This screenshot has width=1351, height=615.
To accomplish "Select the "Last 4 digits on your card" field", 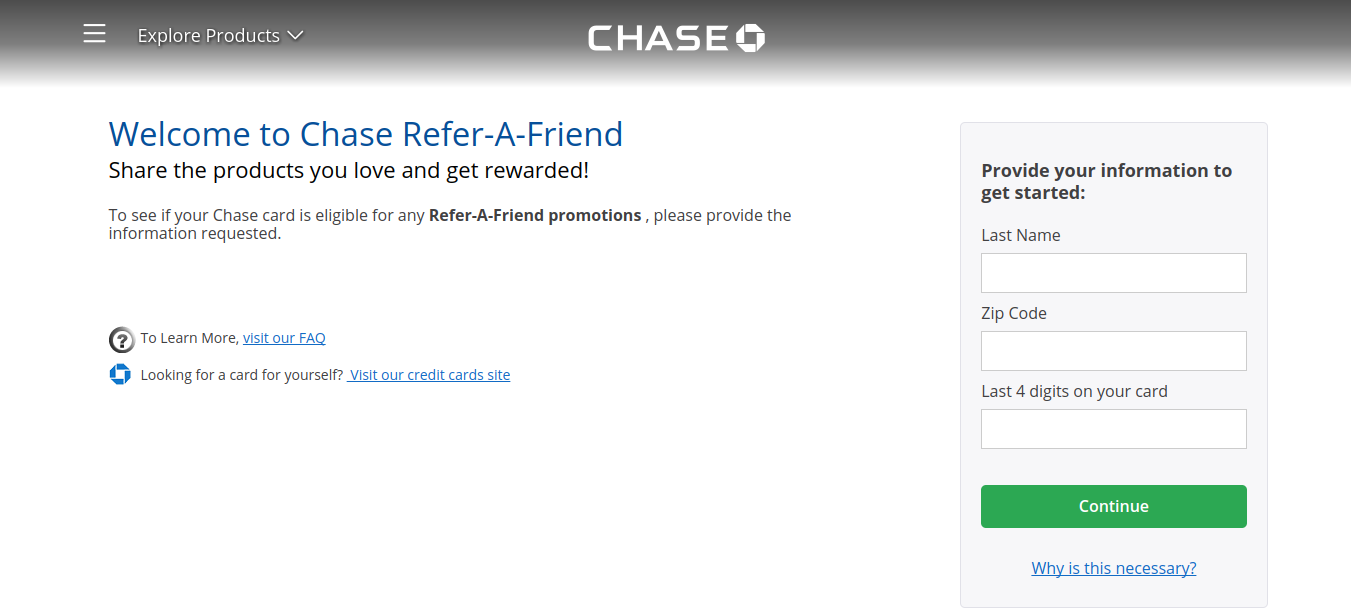I will [1113, 428].
